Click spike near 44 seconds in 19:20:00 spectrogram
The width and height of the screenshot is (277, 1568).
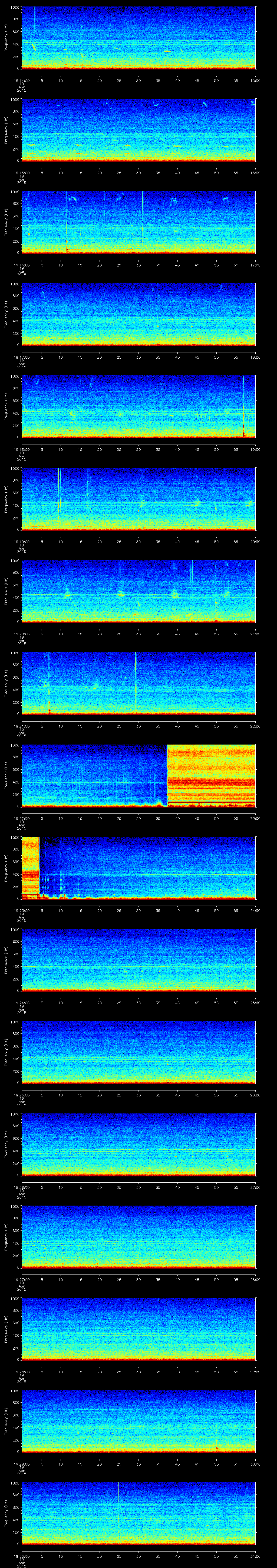pos(192,572)
